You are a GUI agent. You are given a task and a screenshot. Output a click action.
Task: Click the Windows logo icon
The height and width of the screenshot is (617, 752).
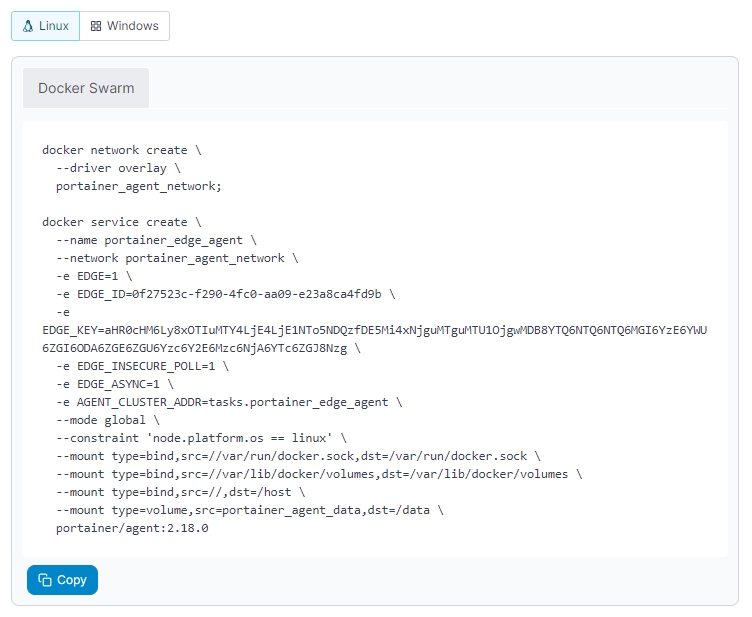tap(96, 26)
